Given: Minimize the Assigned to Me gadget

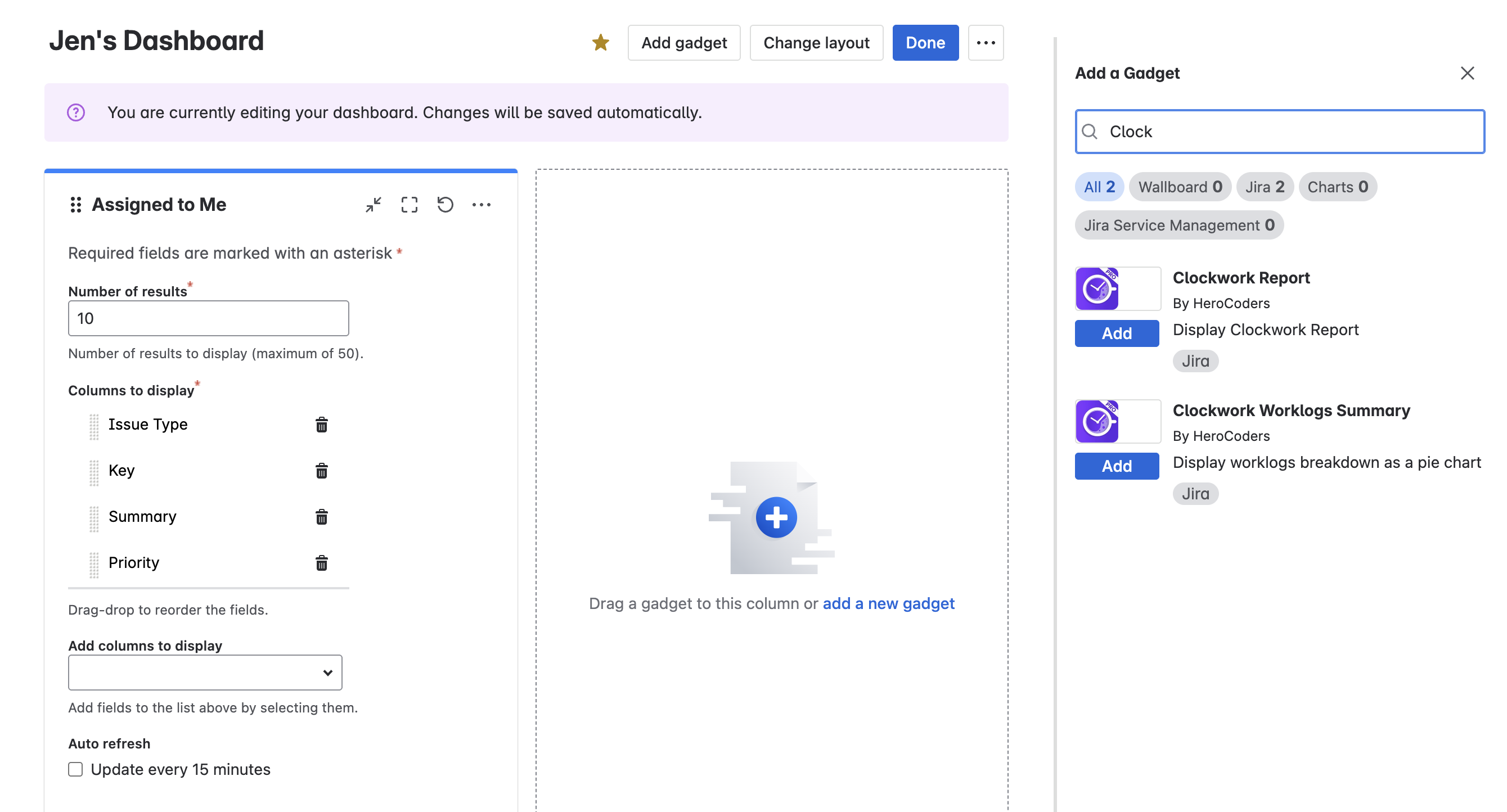Looking at the screenshot, I should [x=374, y=205].
